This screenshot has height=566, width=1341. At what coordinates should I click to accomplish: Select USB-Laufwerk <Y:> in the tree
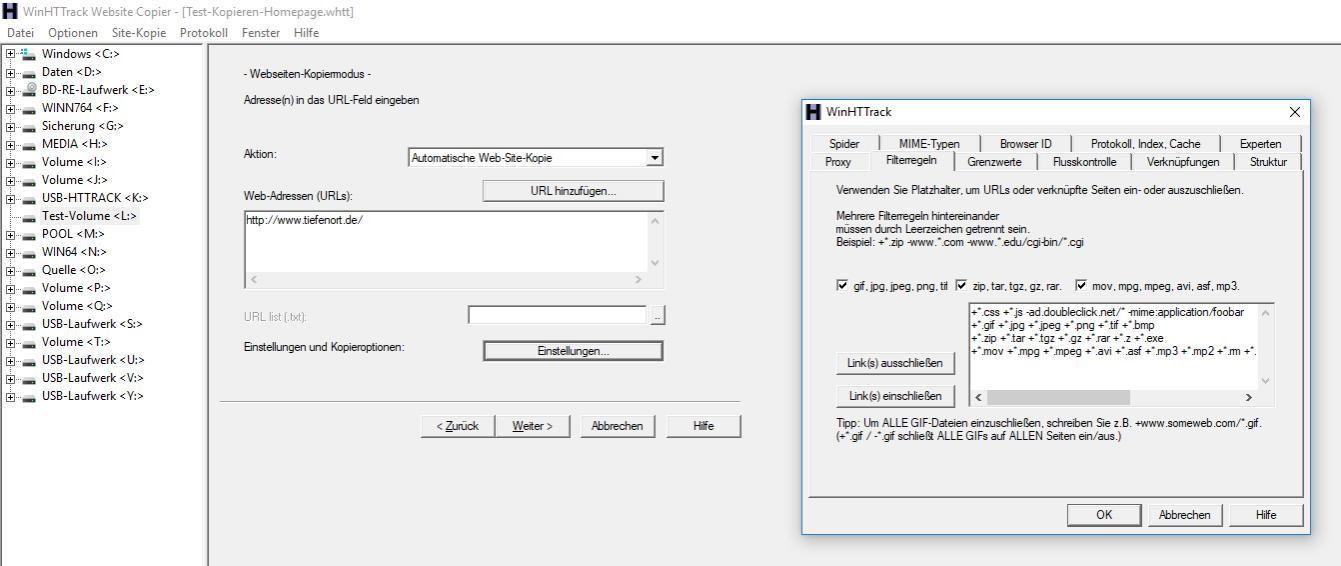coord(92,396)
